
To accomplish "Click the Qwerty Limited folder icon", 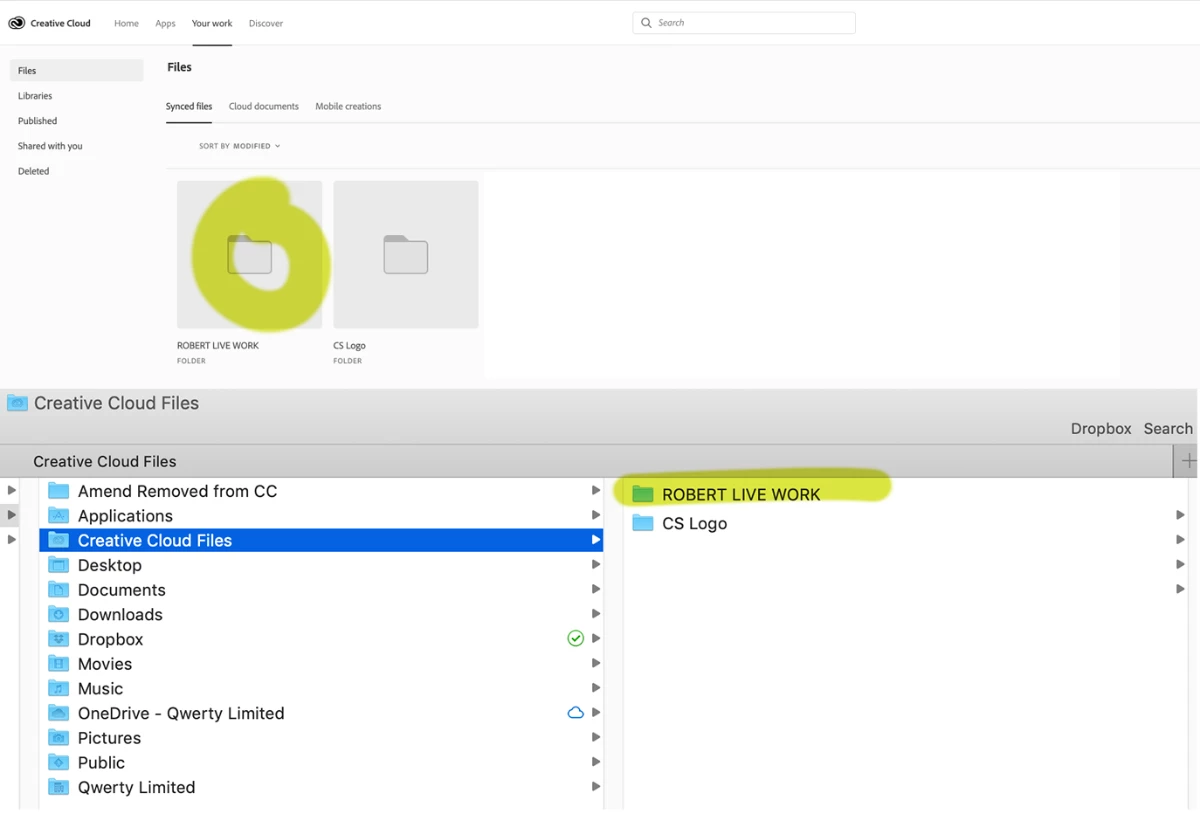I will (x=59, y=787).
